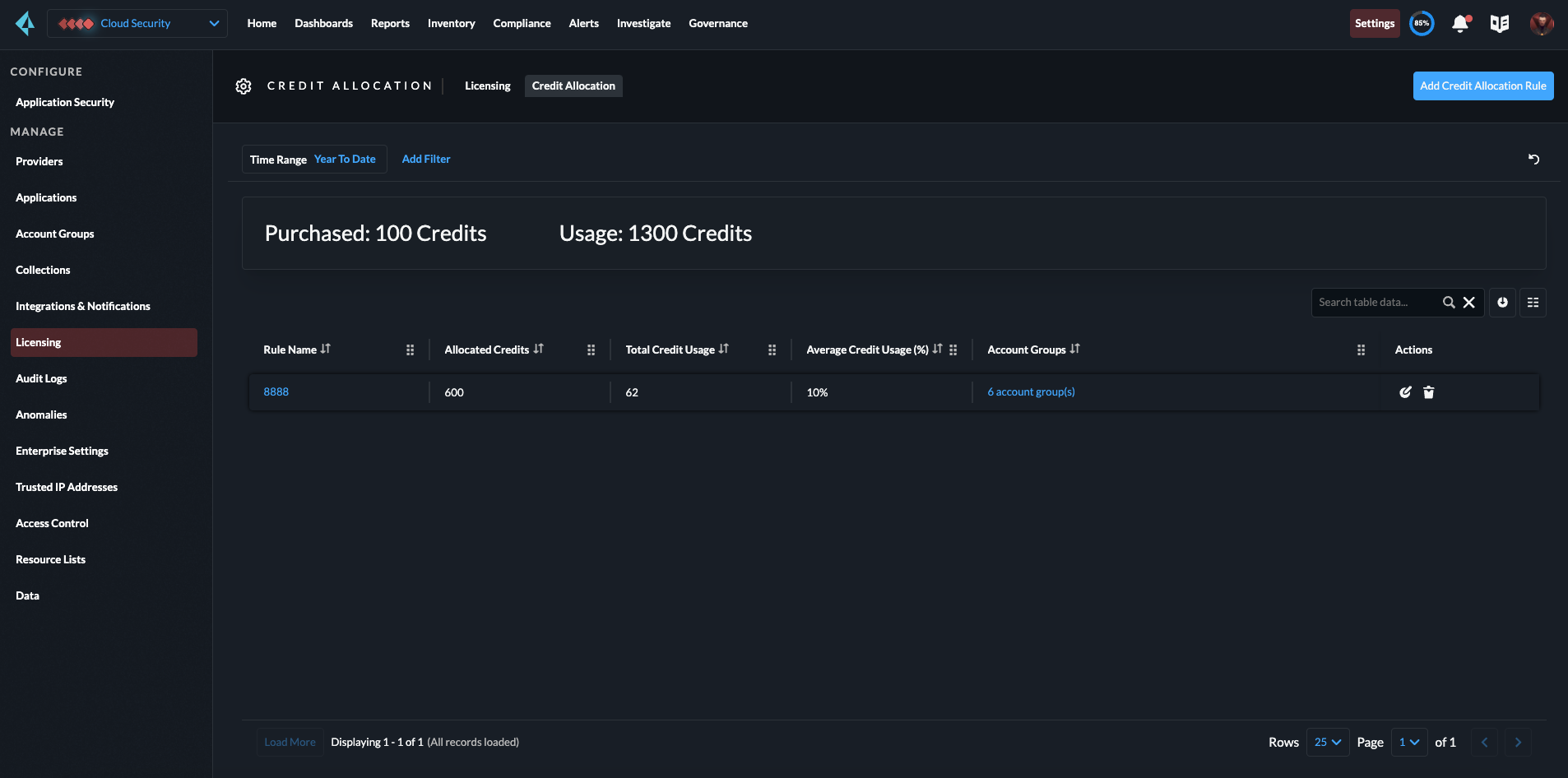1568x778 pixels.
Task: Open the column configuration icon next to download
Action: pos(1533,302)
